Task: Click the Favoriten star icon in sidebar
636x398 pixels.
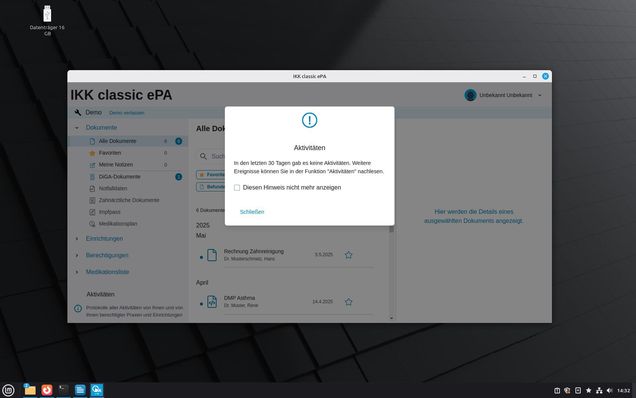Action: click(92, 153)
